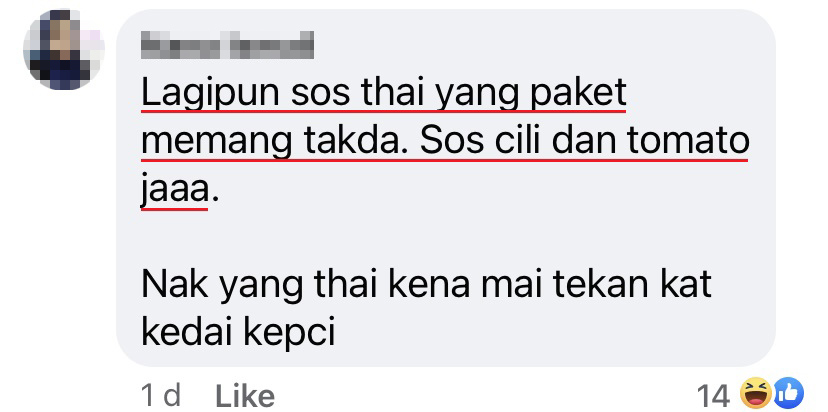Click the blue thumbs-up reaction icon

point(788,394)
